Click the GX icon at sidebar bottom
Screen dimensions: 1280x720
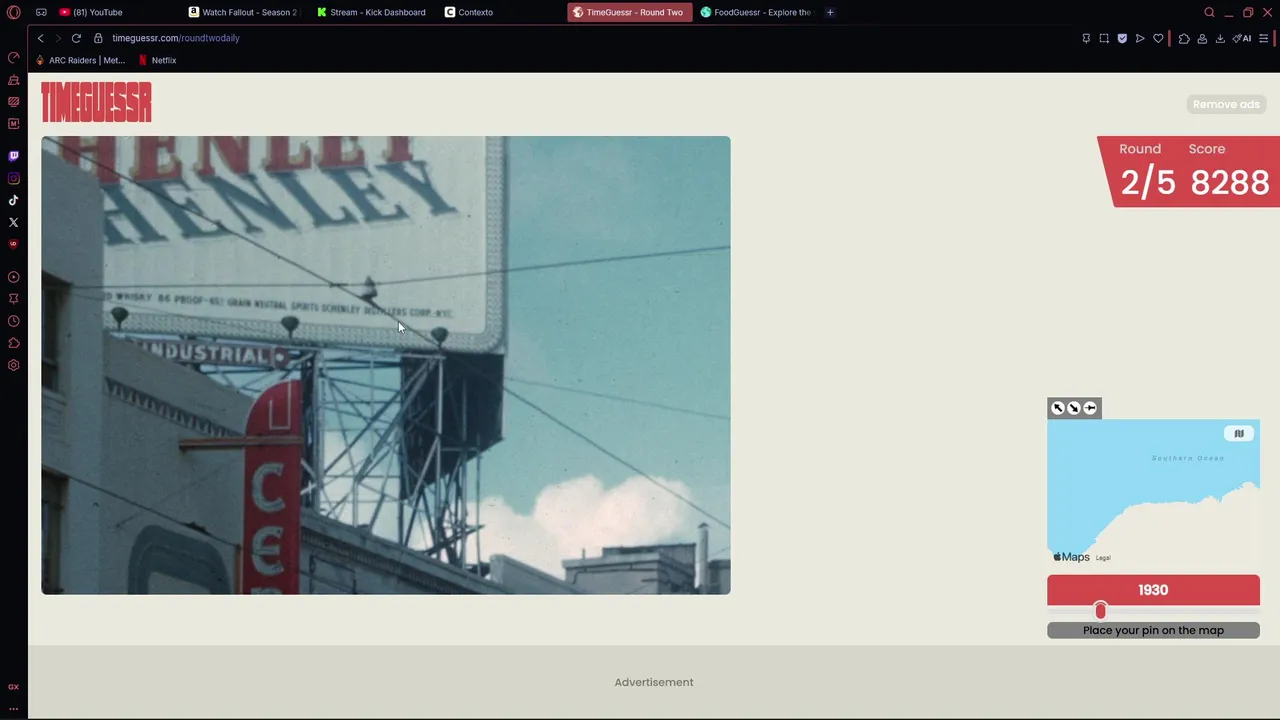(x=13, y=687)
